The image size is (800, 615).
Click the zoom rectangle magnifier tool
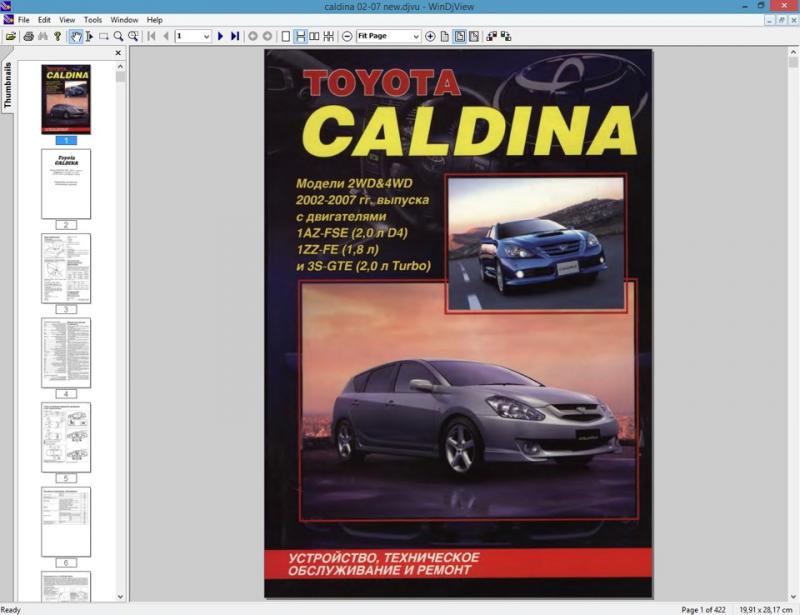133,36
